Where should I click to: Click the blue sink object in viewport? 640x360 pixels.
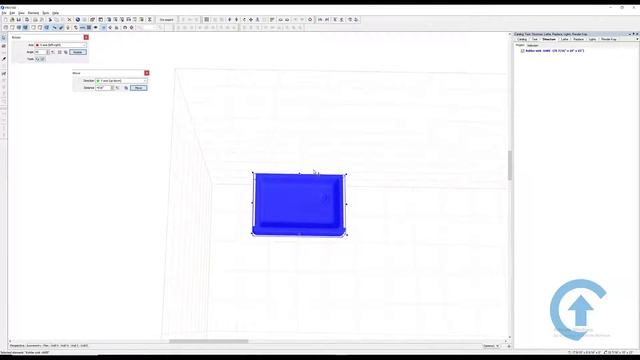point(299,204)
